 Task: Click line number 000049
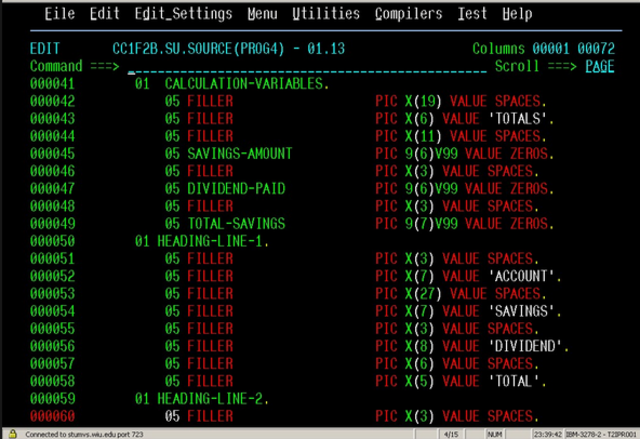[x=52, y=224]
